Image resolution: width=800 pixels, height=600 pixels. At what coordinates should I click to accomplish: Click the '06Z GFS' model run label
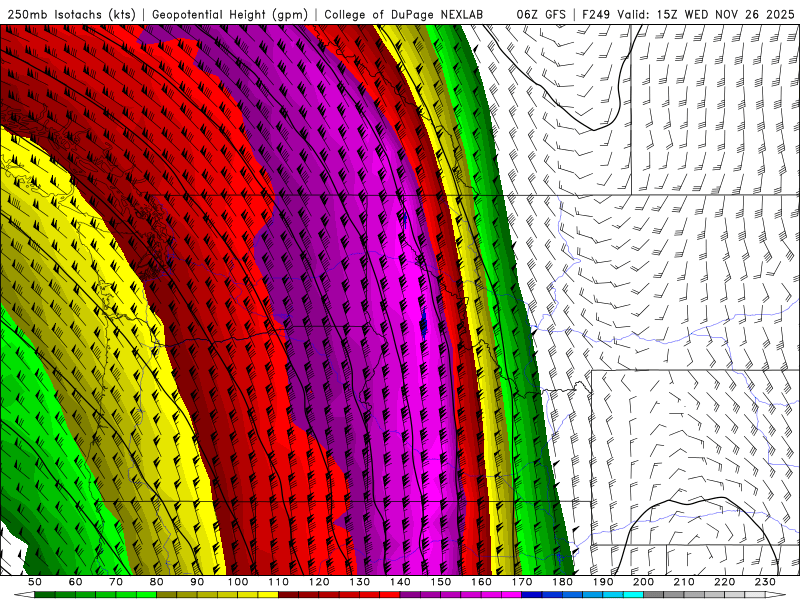pos(541,14)
